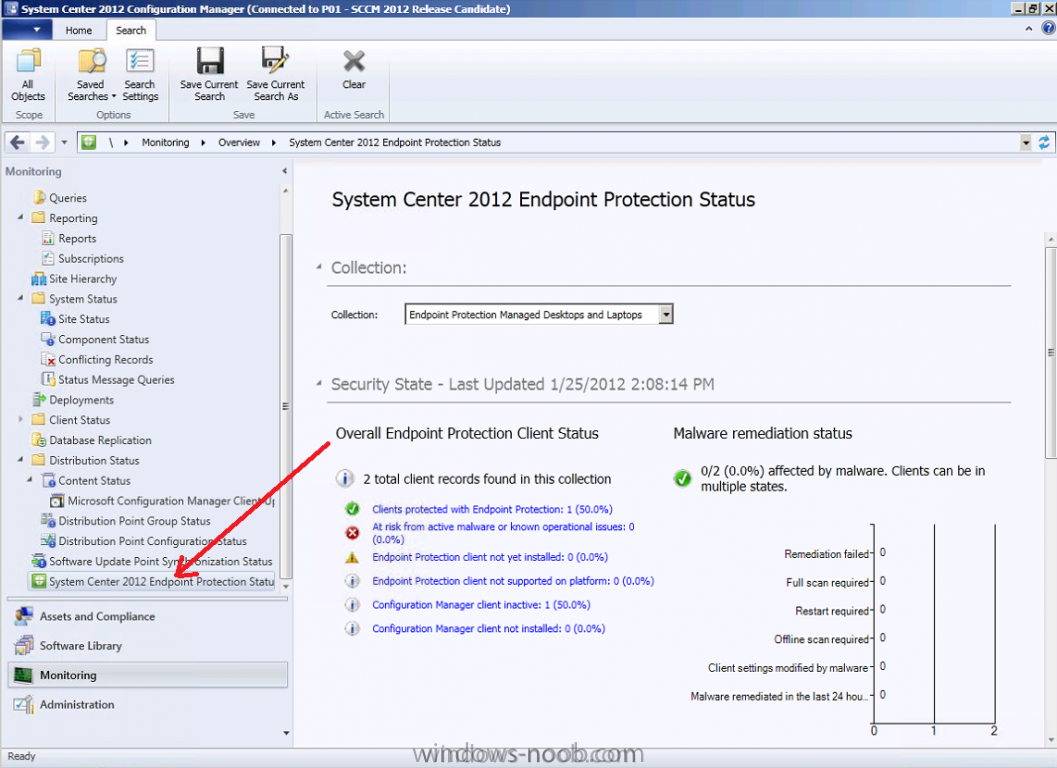Clear the active search
This screenshot has height=768, width=1057.
point(354,69)
